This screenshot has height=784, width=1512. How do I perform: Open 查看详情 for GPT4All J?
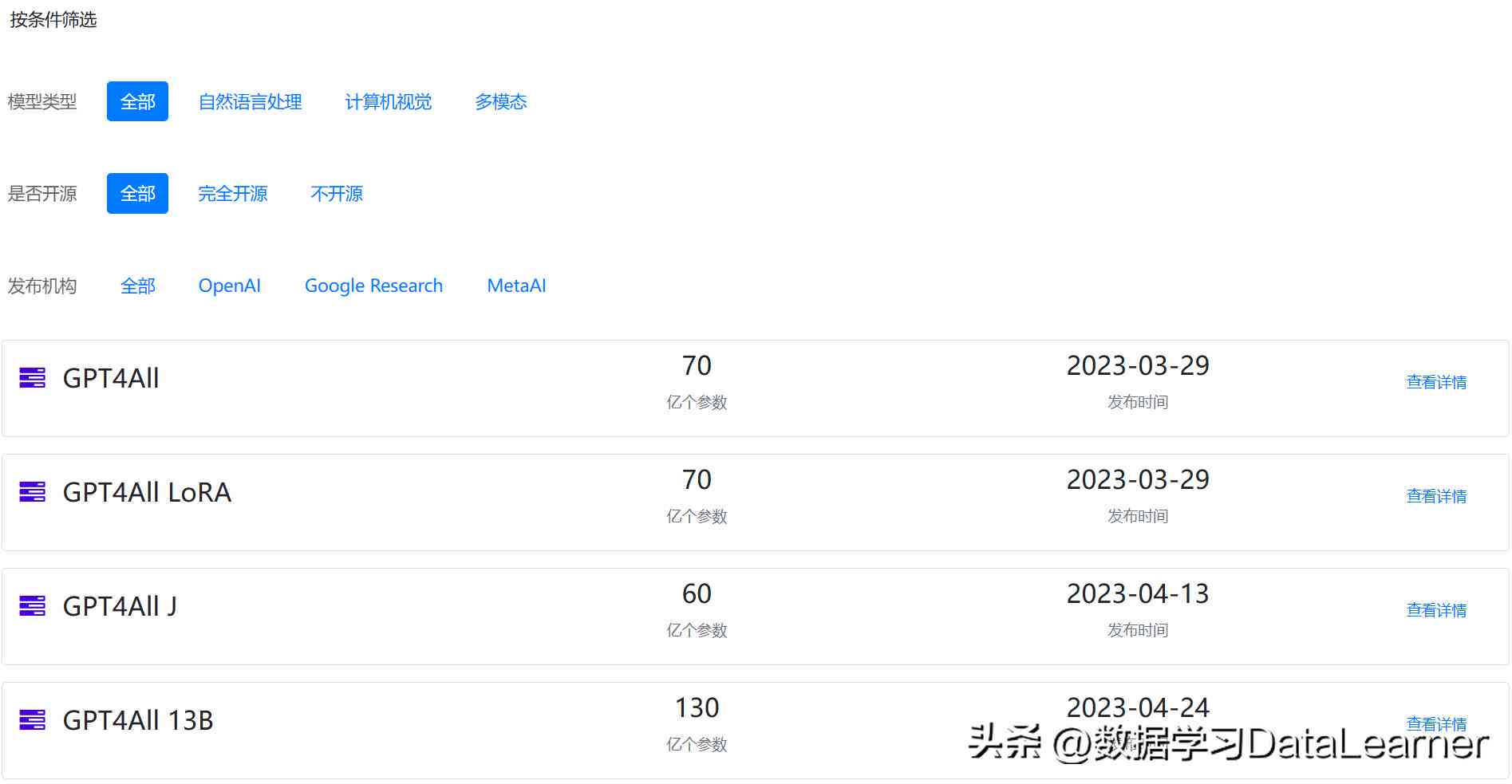[x=1436, y=610]
